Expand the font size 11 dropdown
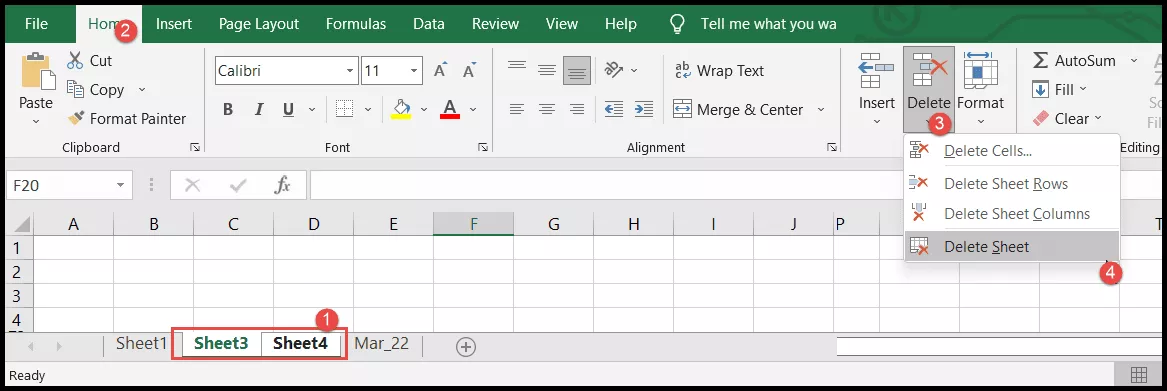 (x=414, y=71)
